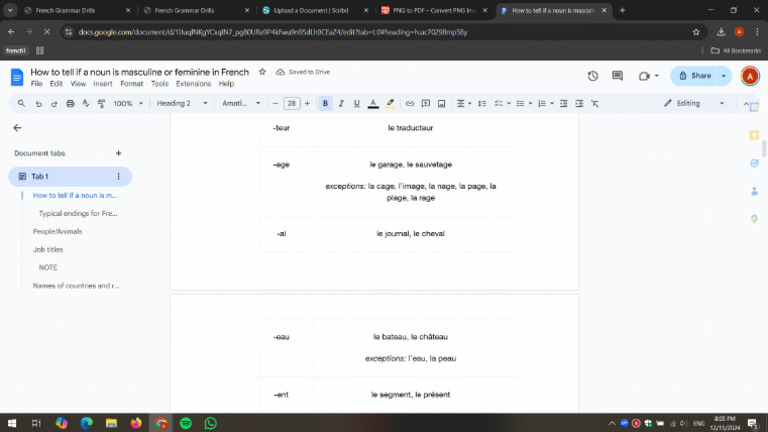Open the Extensions menu
This screenshot has height=432, width=768.
pos(193,84)
